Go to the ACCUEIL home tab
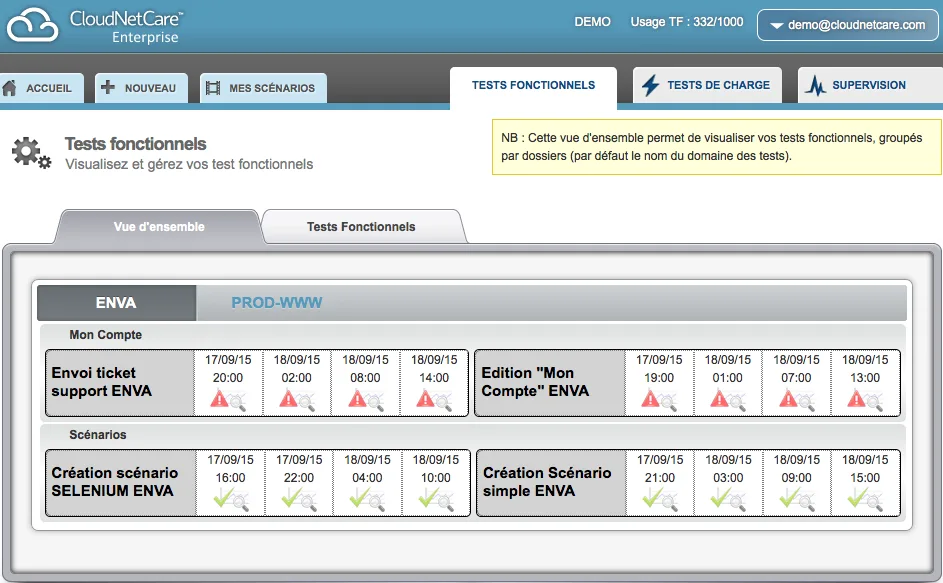This screenshot has width=943, height=583. 41,88
